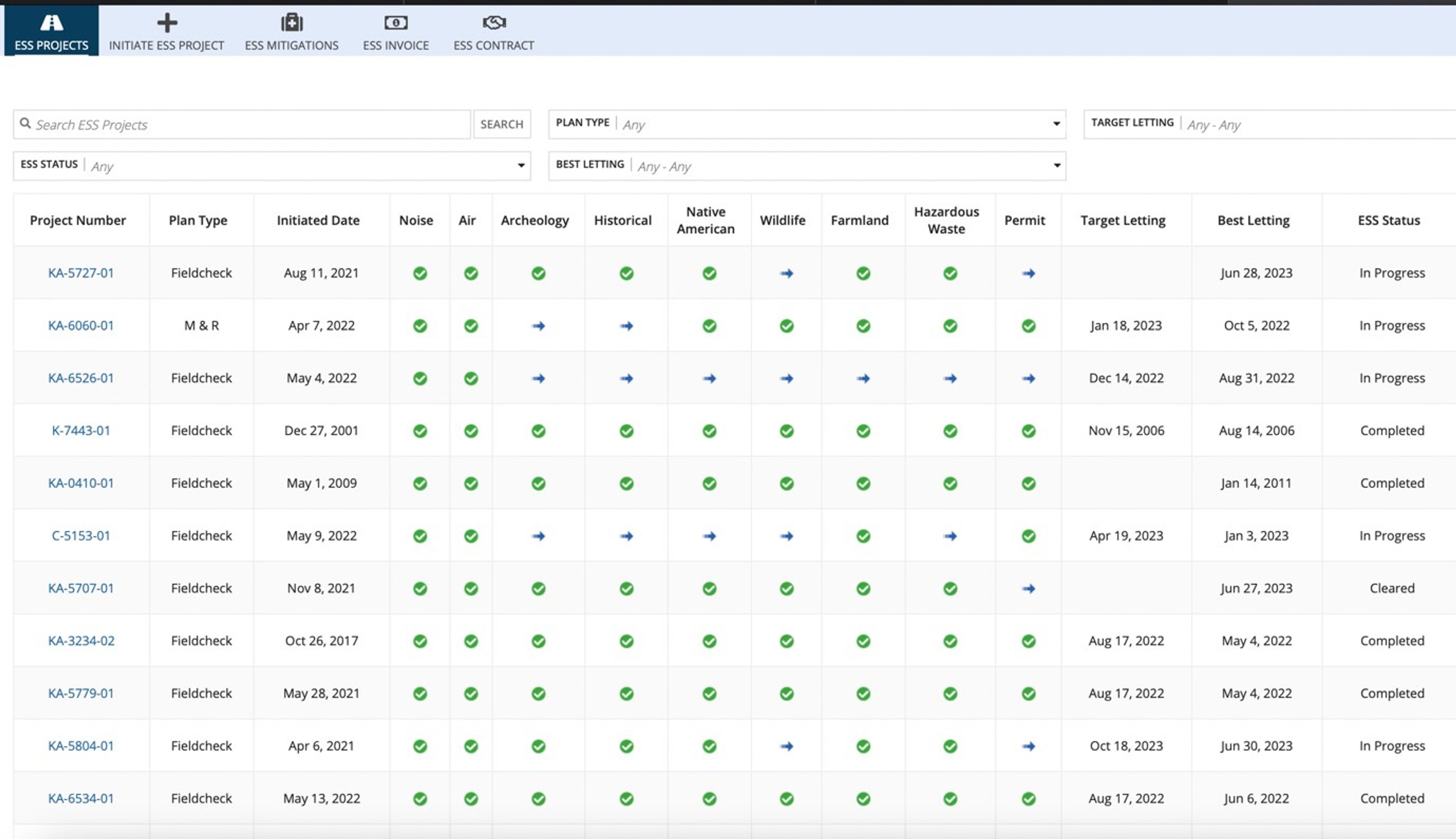Open project KA-5707-01
Screen dimensions: 1456x839
click(81, 589)
